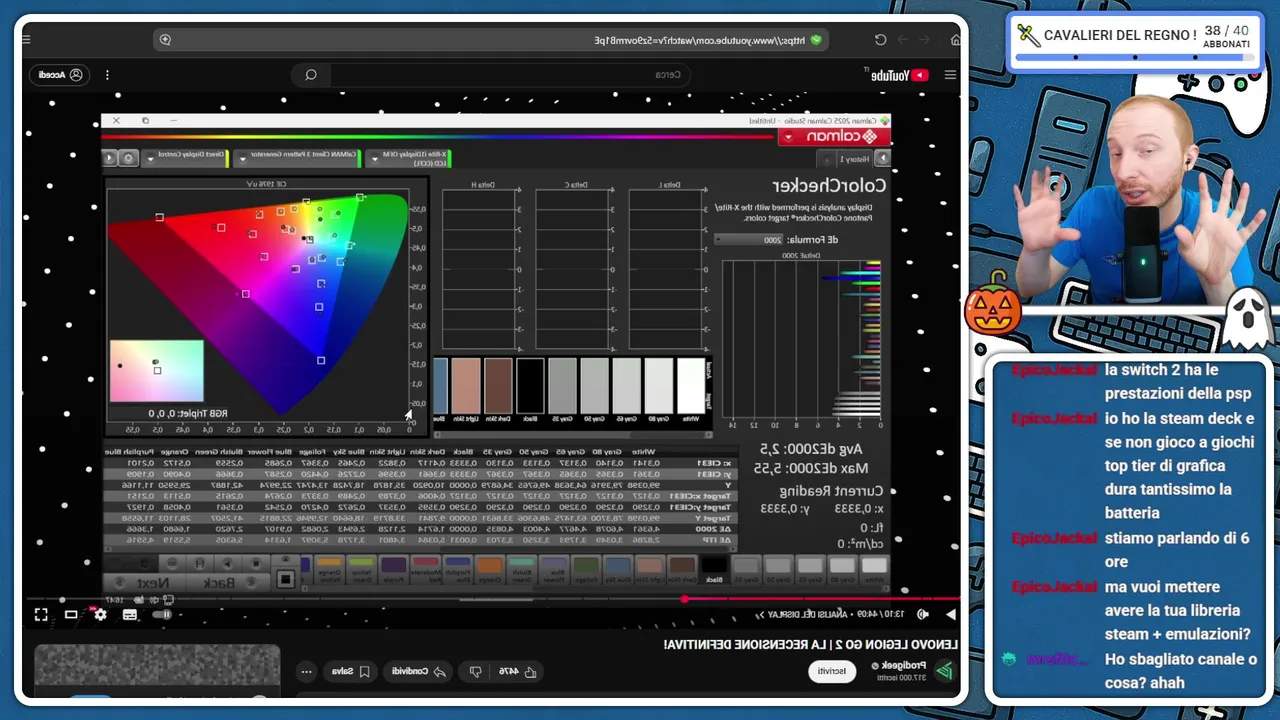
Task: Open YouTube three-dot settings beside Accedi
Action: [x=107, y=75]
